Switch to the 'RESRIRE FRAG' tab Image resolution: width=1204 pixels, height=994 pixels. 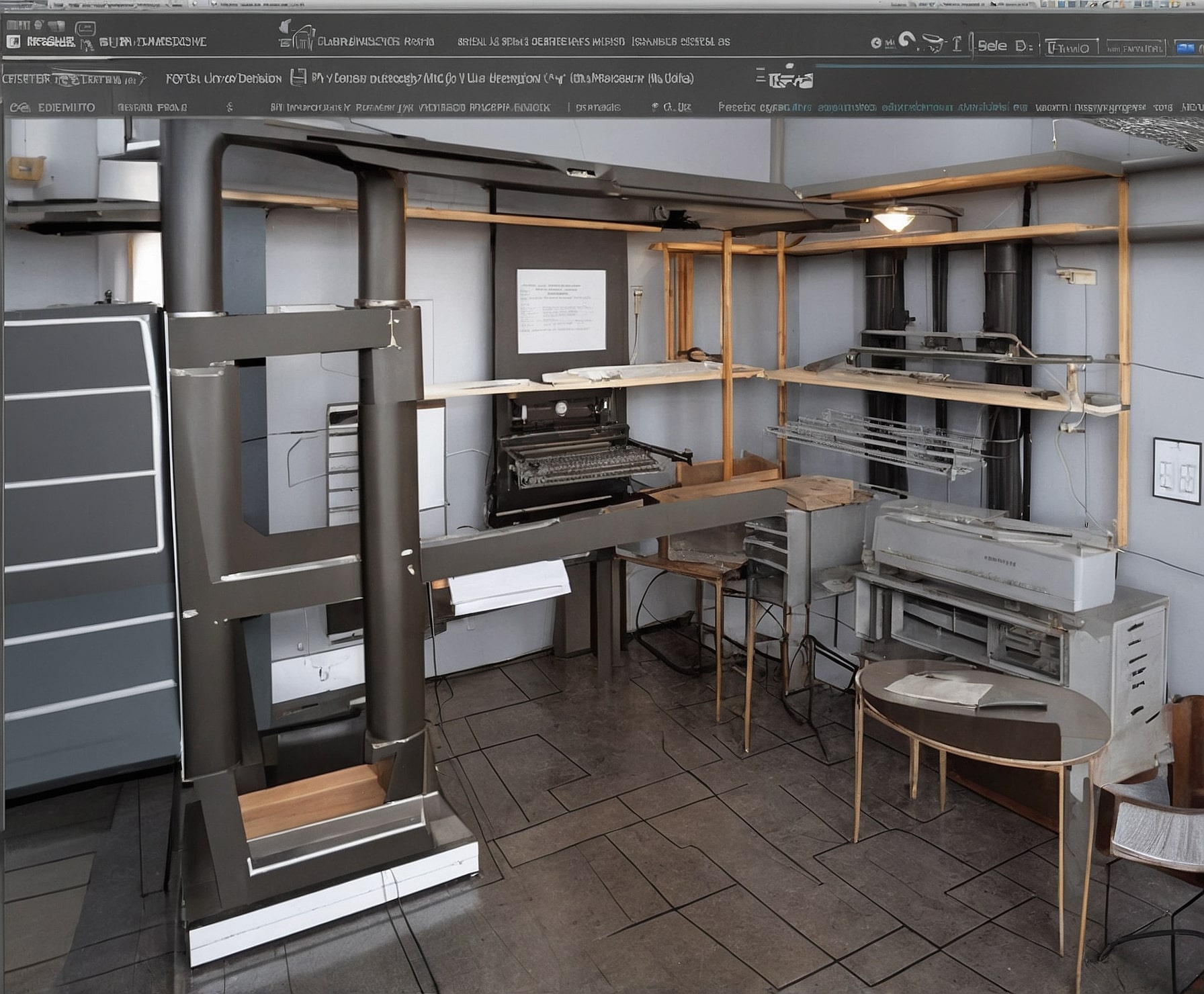tap(151, 106)
